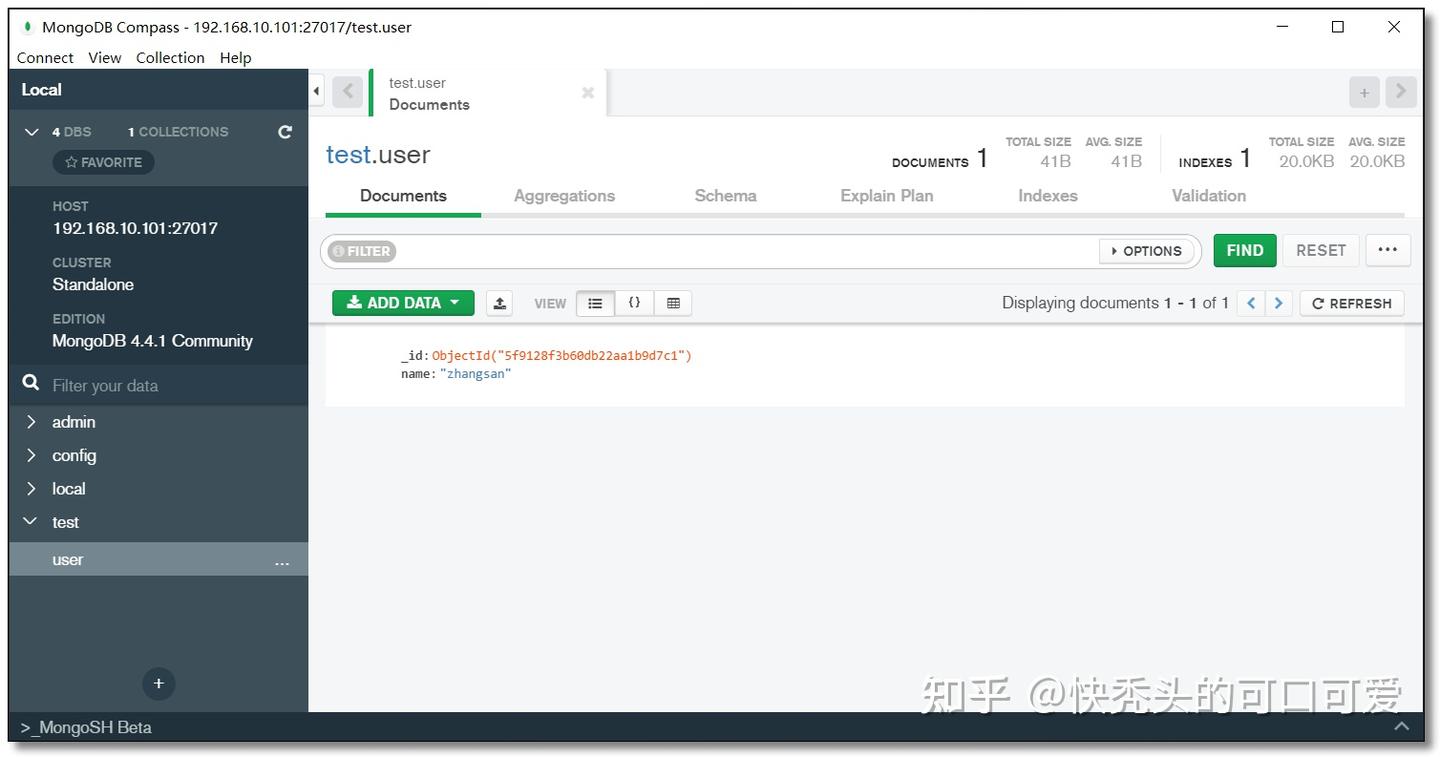Open the Collection menu
This screenshot has width=1440, height=757.
[x=170, y=57]
